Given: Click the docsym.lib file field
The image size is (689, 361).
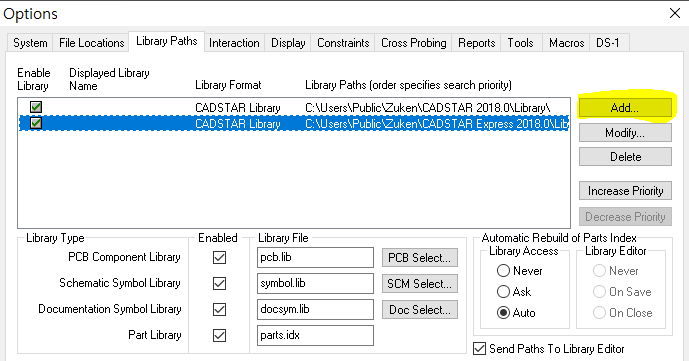Looking at the screenshot, I should (x=315, y=309).
